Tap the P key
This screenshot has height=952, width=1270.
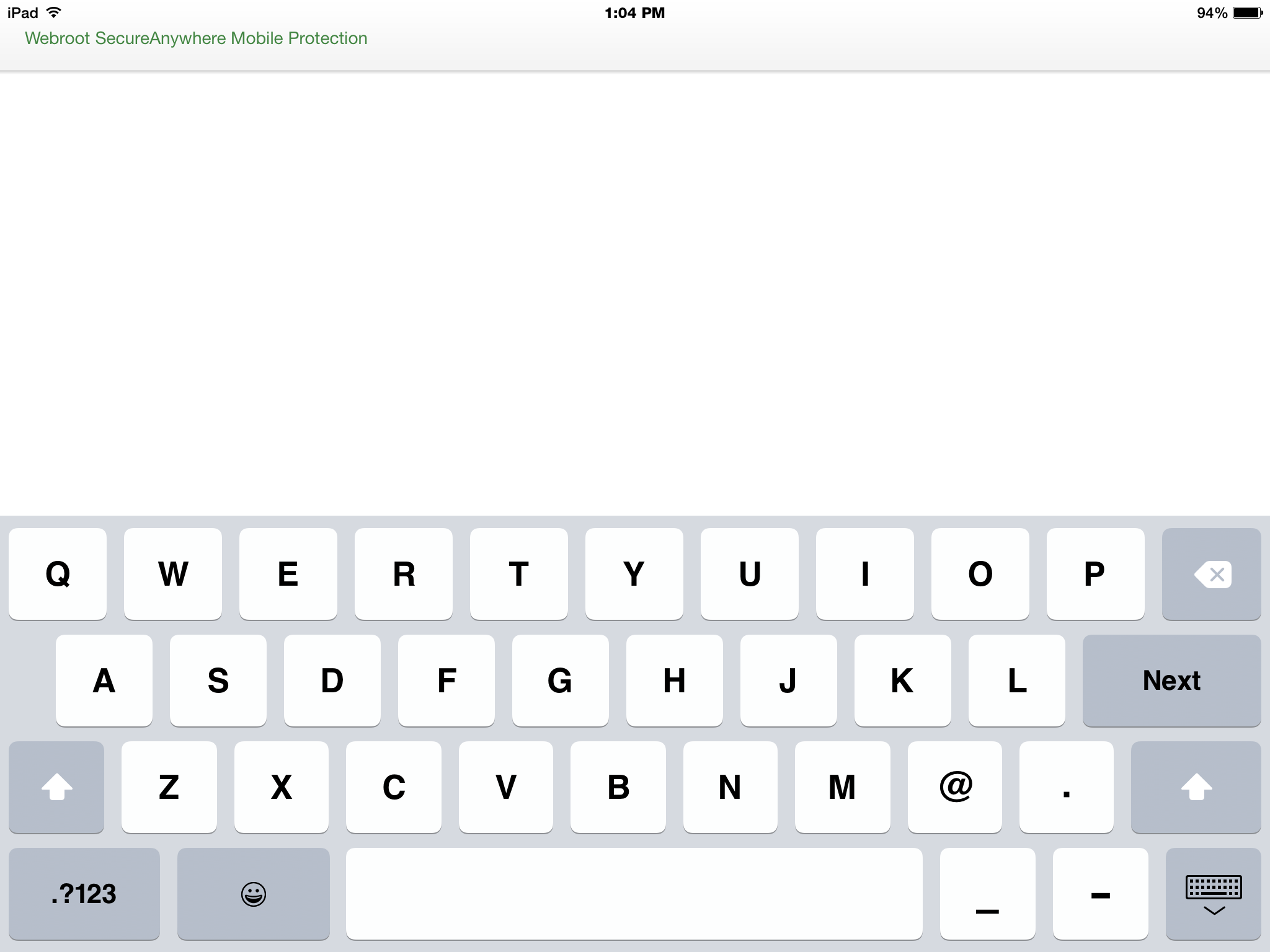1096,574
